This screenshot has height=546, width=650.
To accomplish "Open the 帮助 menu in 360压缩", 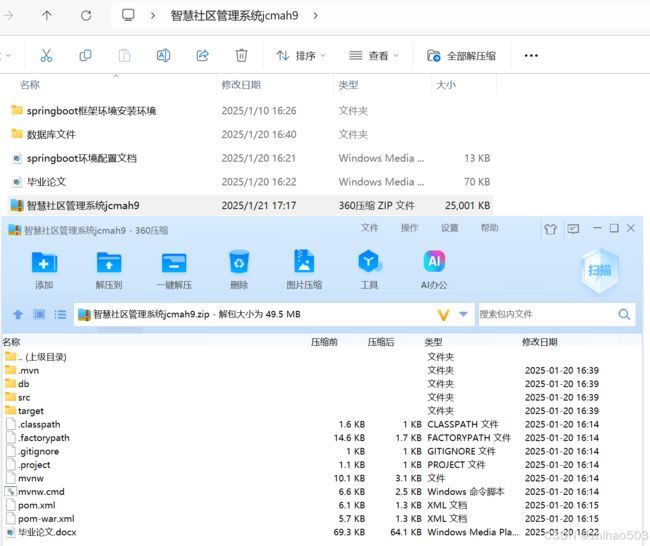I will pos(490,228).
